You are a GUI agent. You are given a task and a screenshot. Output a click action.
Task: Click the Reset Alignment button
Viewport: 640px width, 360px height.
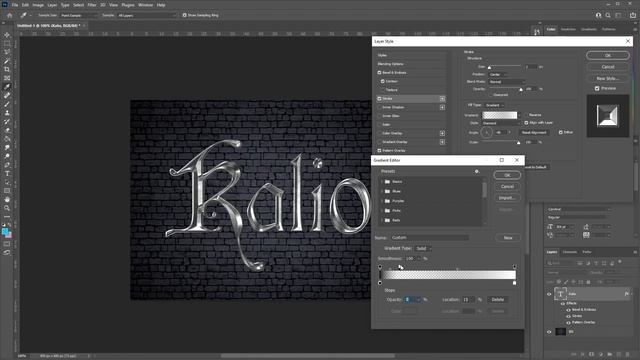534,132
